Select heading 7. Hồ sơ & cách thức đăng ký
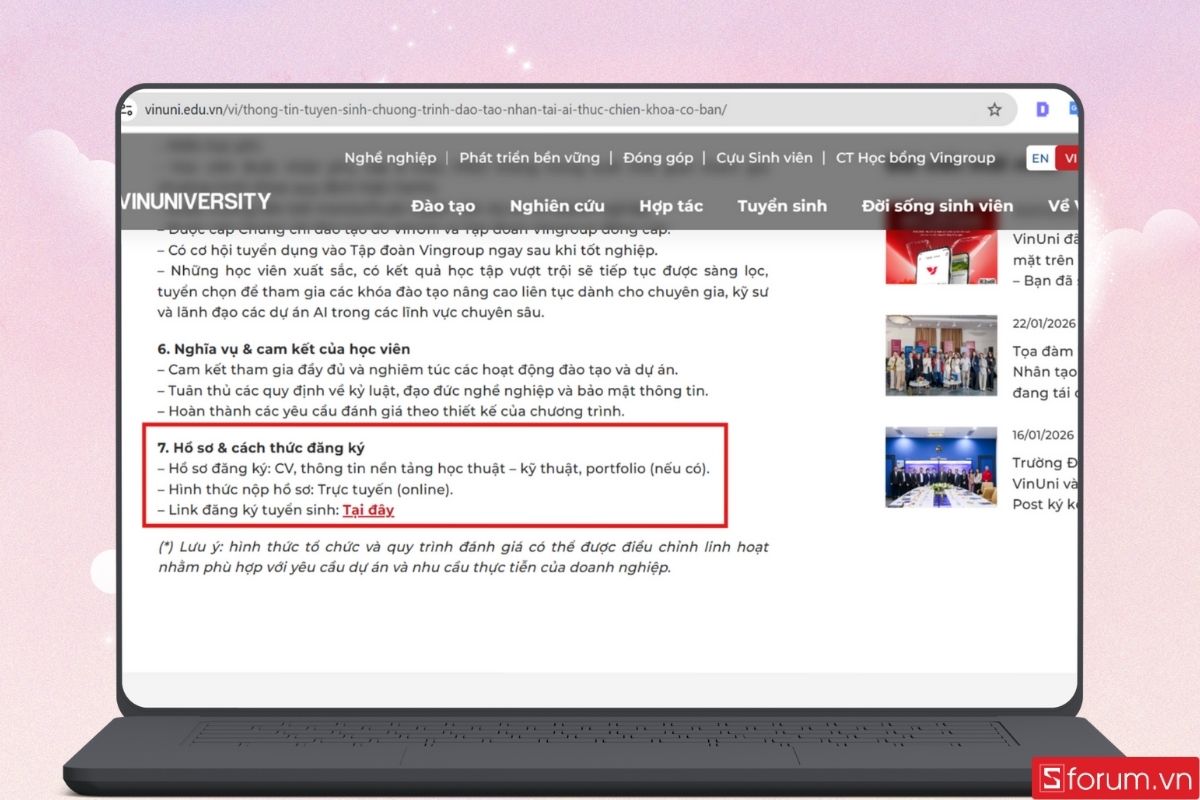This screenshot has width=1200, height=800. tap(261, 447)
